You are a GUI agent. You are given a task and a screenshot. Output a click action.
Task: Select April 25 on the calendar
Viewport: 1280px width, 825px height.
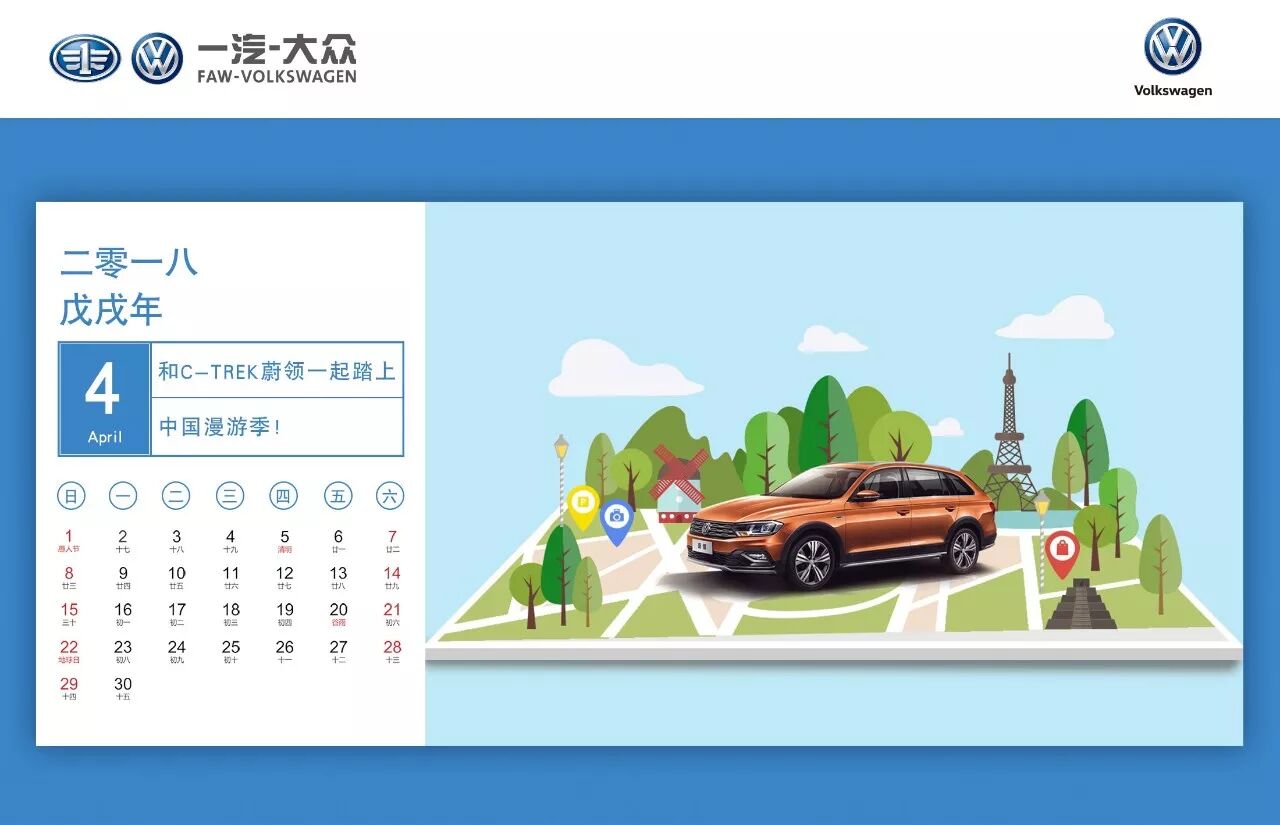(231, 651)
